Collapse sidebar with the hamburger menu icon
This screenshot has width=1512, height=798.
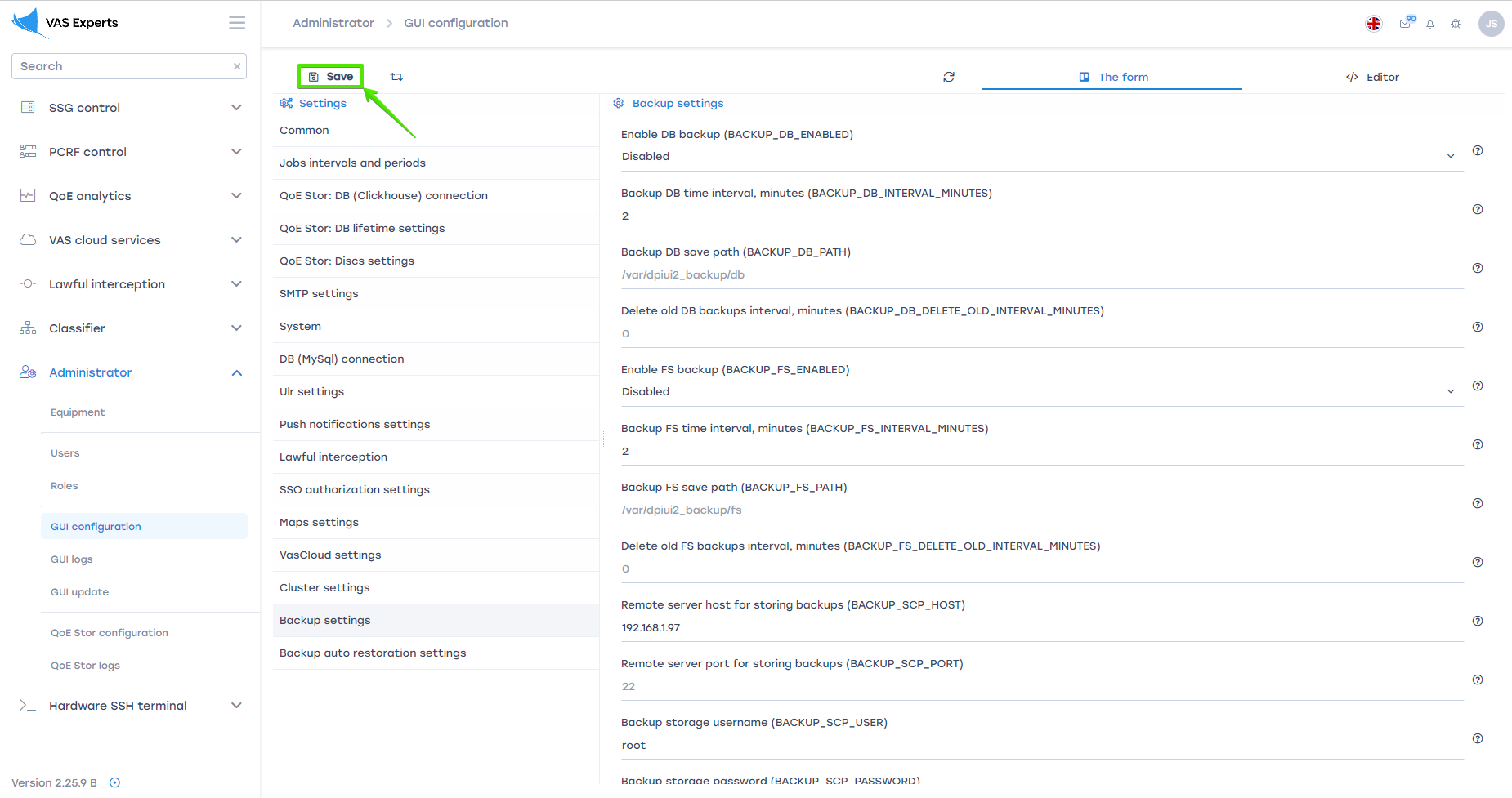237,23
